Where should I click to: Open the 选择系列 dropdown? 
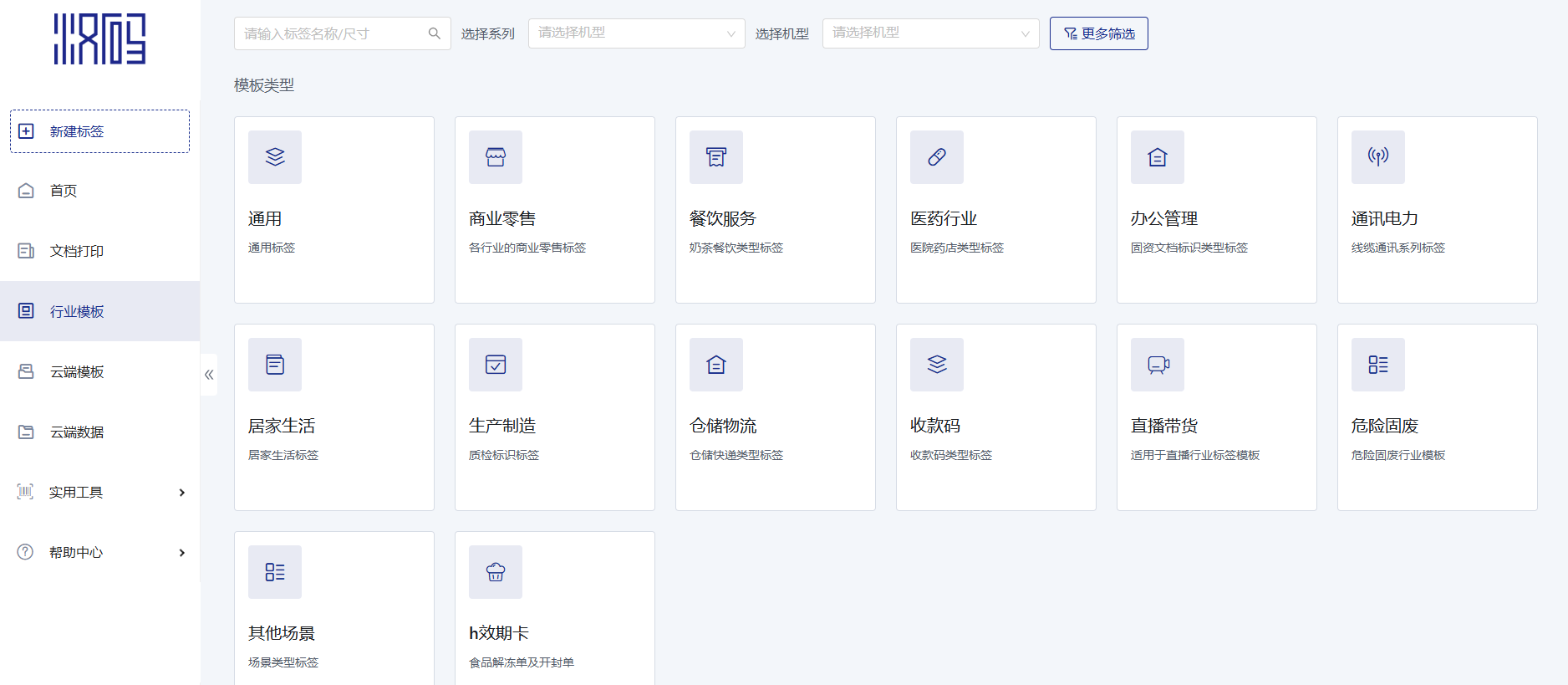[636, 33]
